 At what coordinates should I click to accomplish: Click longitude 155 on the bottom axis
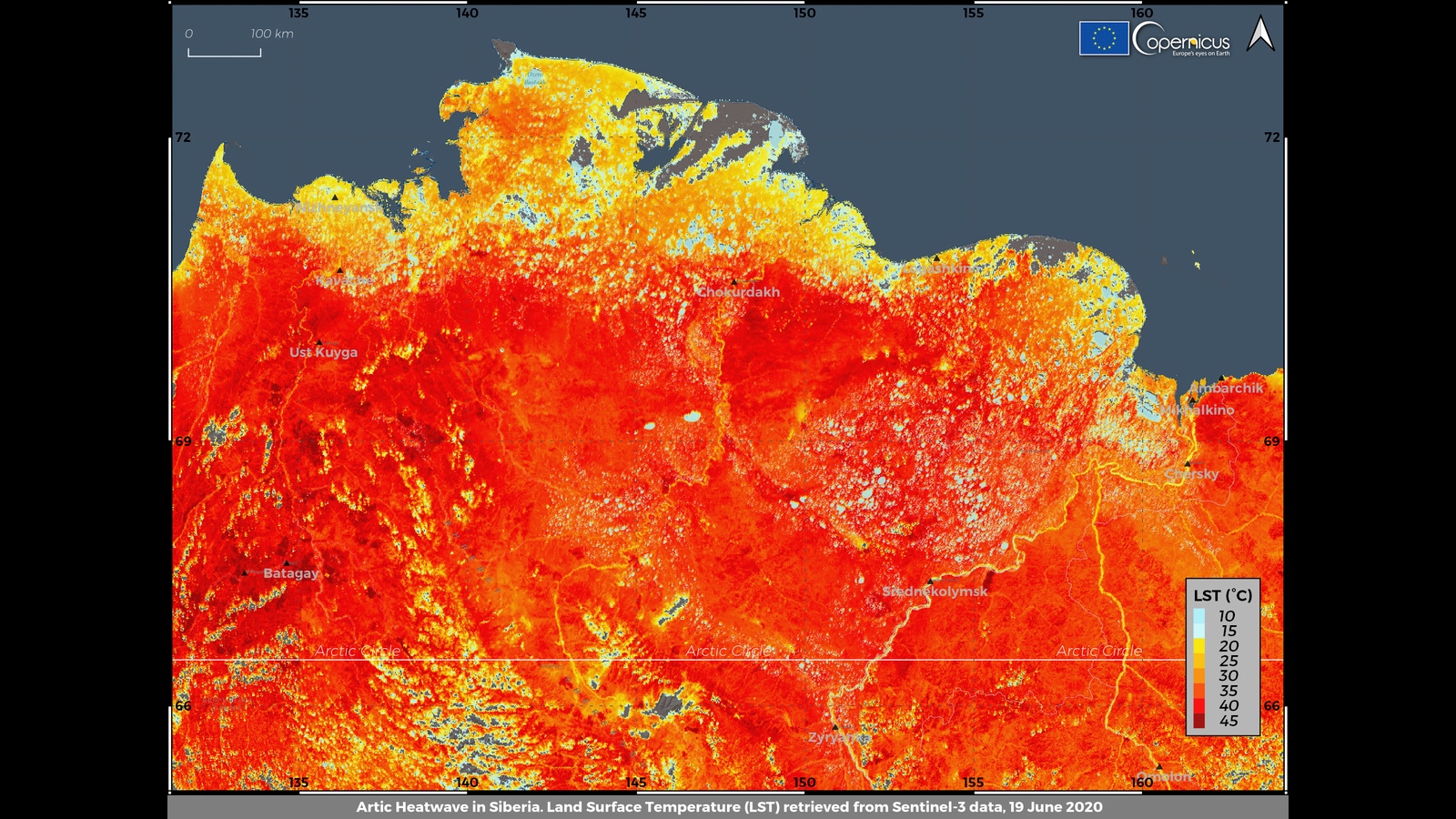[x=973, y=783]
